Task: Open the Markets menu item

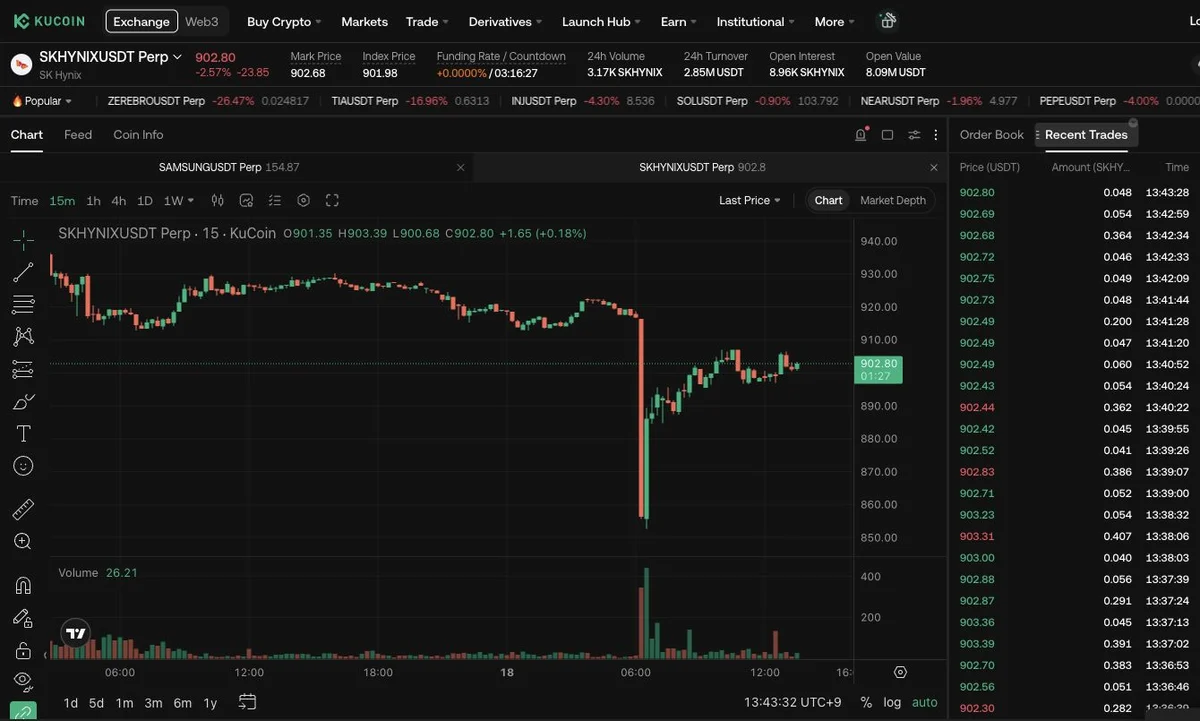Action: pyautogui.click(x=364, y=21)
